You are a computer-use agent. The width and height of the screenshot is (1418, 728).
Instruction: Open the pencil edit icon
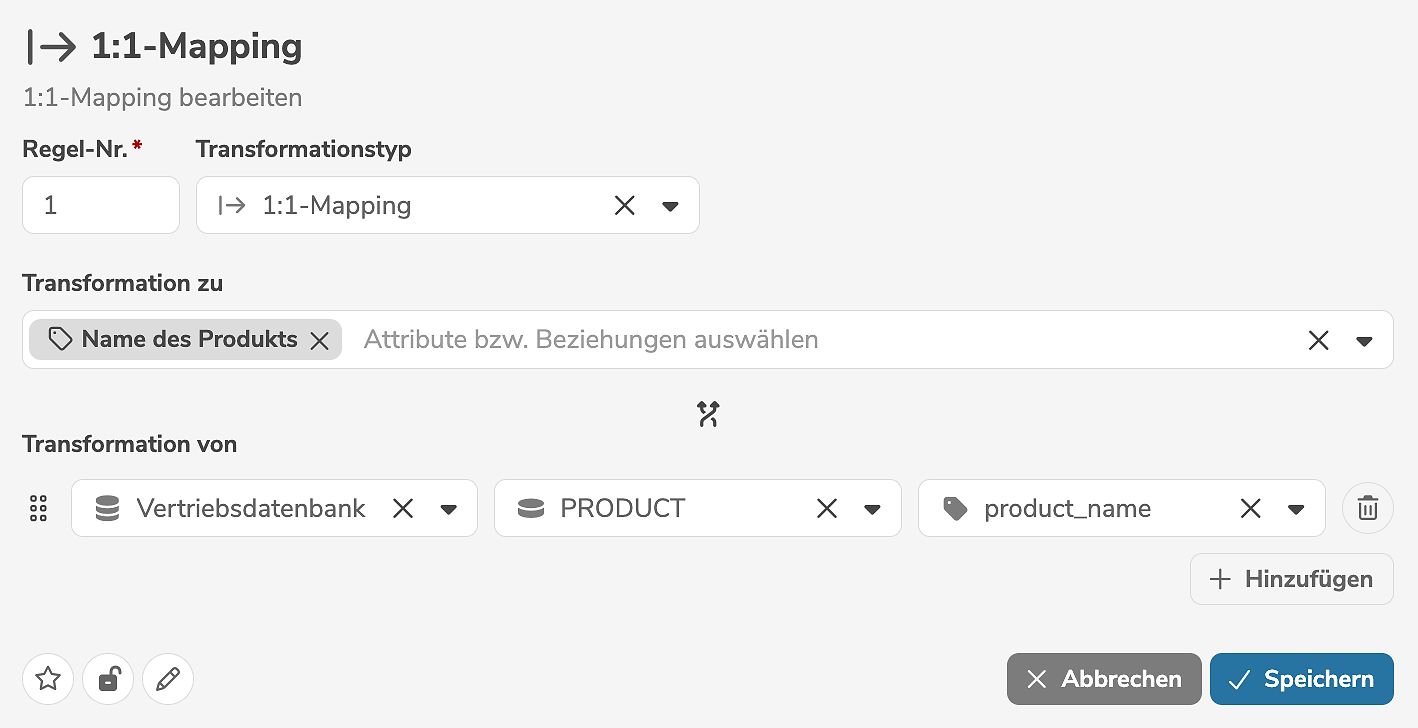[x=167, y=679]
